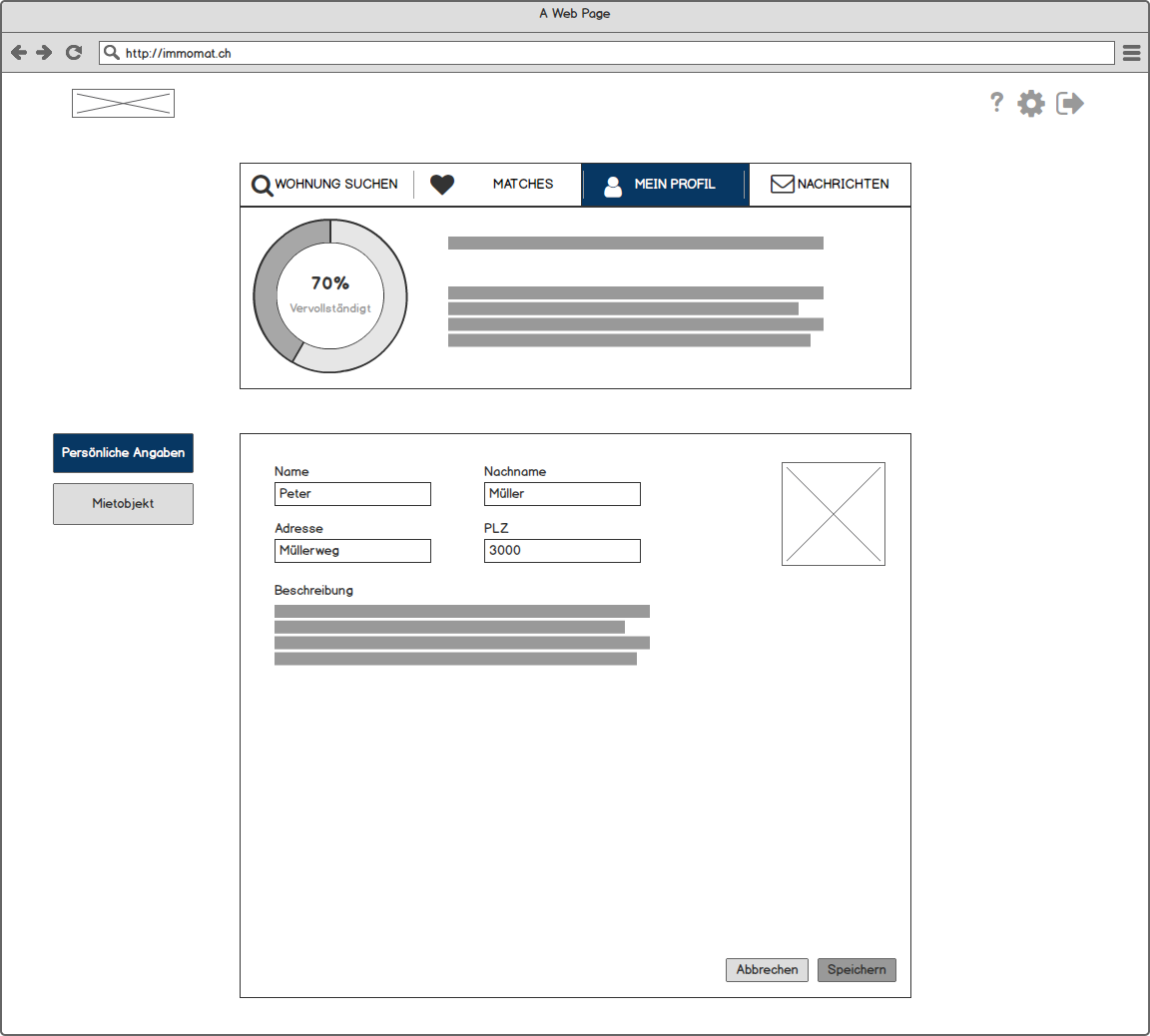
Task: Click the browser forward arrow
Action: tap(44, 53)
